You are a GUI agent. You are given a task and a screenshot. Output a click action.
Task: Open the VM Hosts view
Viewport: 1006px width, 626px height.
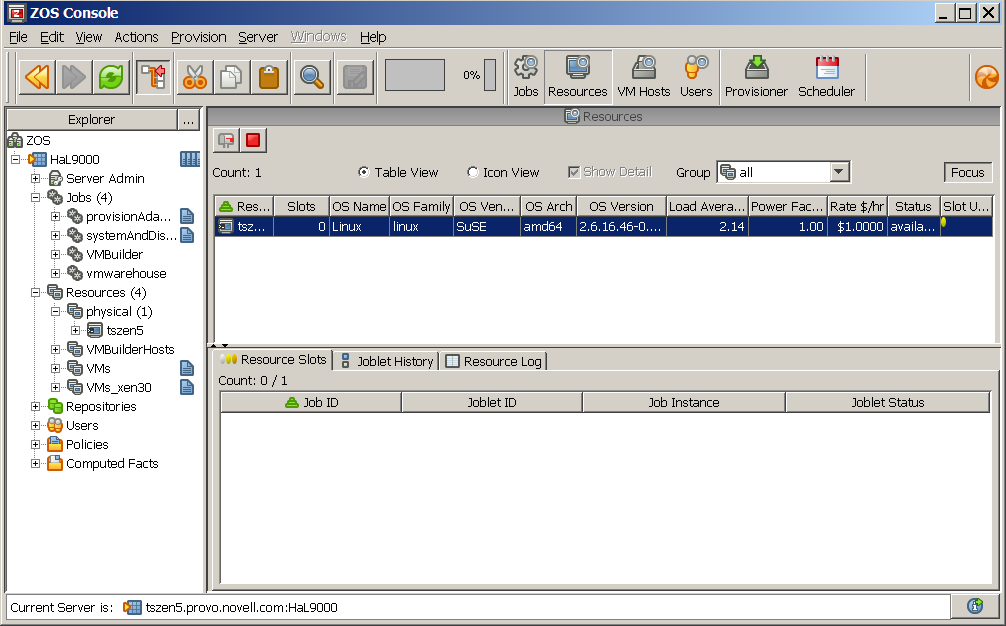(644, 77)
